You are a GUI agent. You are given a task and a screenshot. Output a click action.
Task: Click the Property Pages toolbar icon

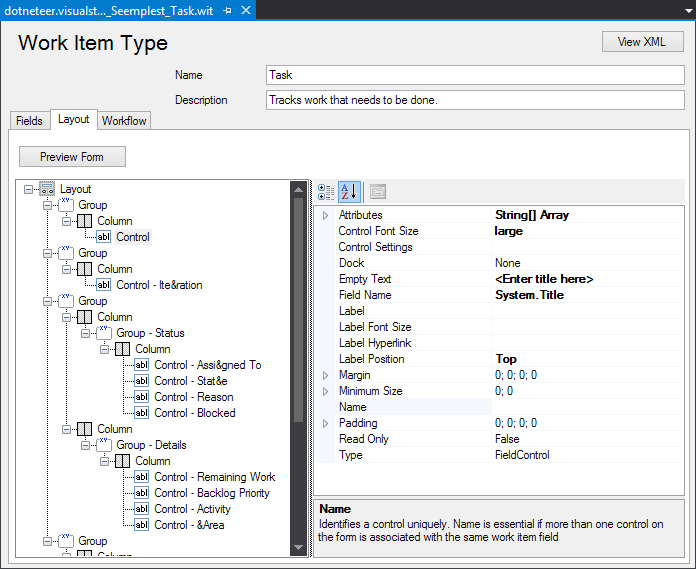378,192
